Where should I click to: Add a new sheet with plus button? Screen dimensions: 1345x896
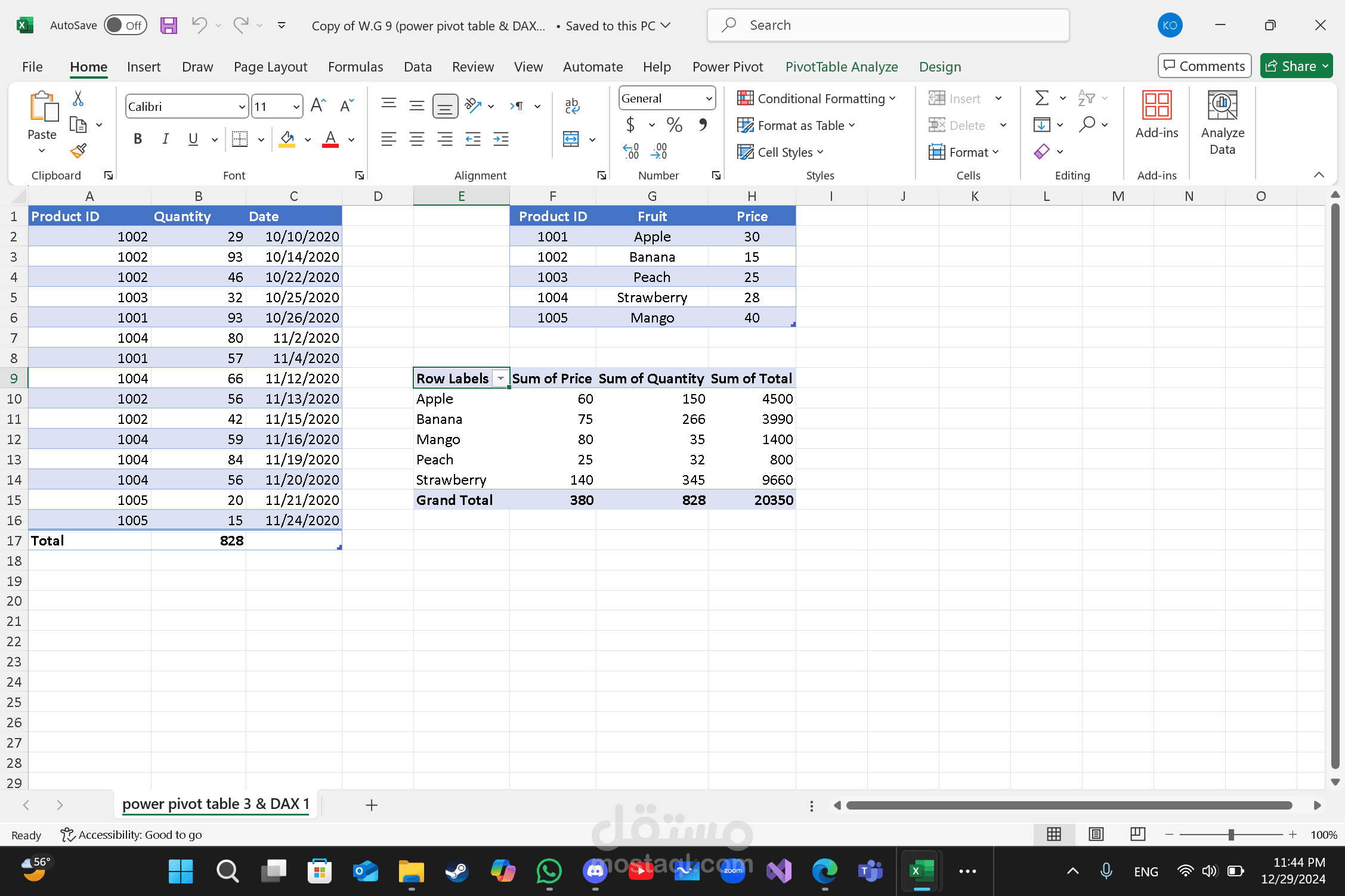371,805
